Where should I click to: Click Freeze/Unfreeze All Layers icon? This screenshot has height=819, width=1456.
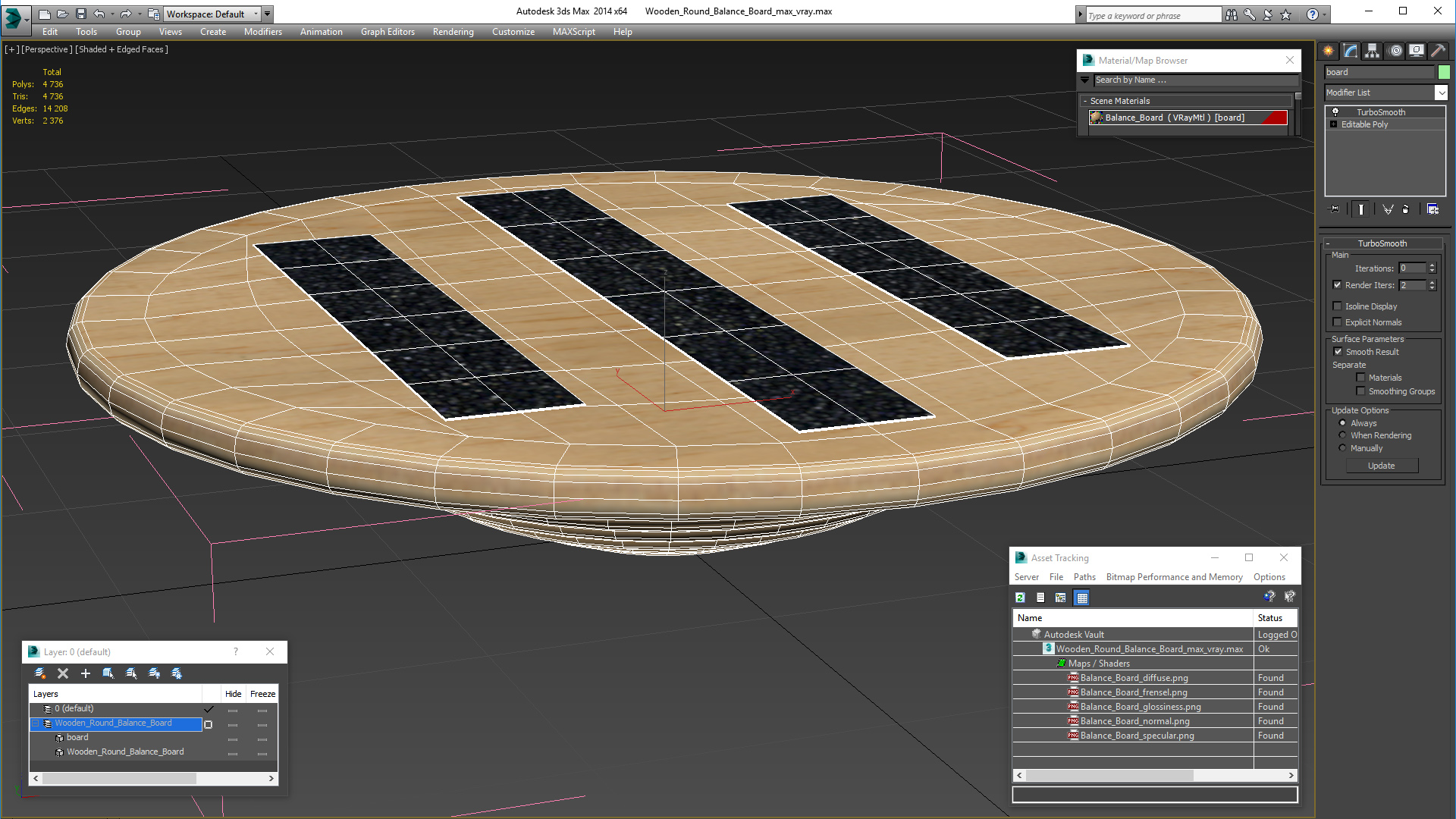[x=177, y=673]
